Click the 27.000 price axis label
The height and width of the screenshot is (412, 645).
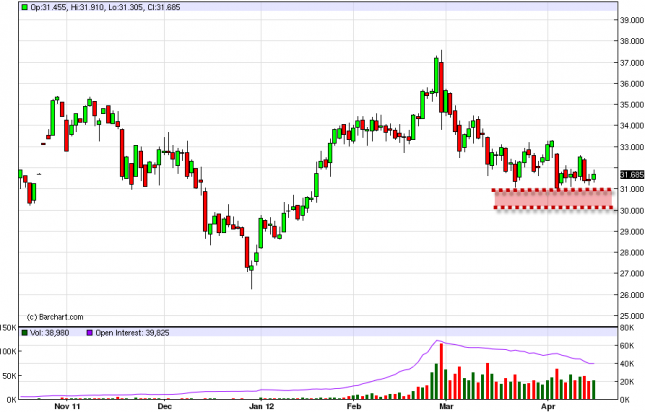[631, 273]
